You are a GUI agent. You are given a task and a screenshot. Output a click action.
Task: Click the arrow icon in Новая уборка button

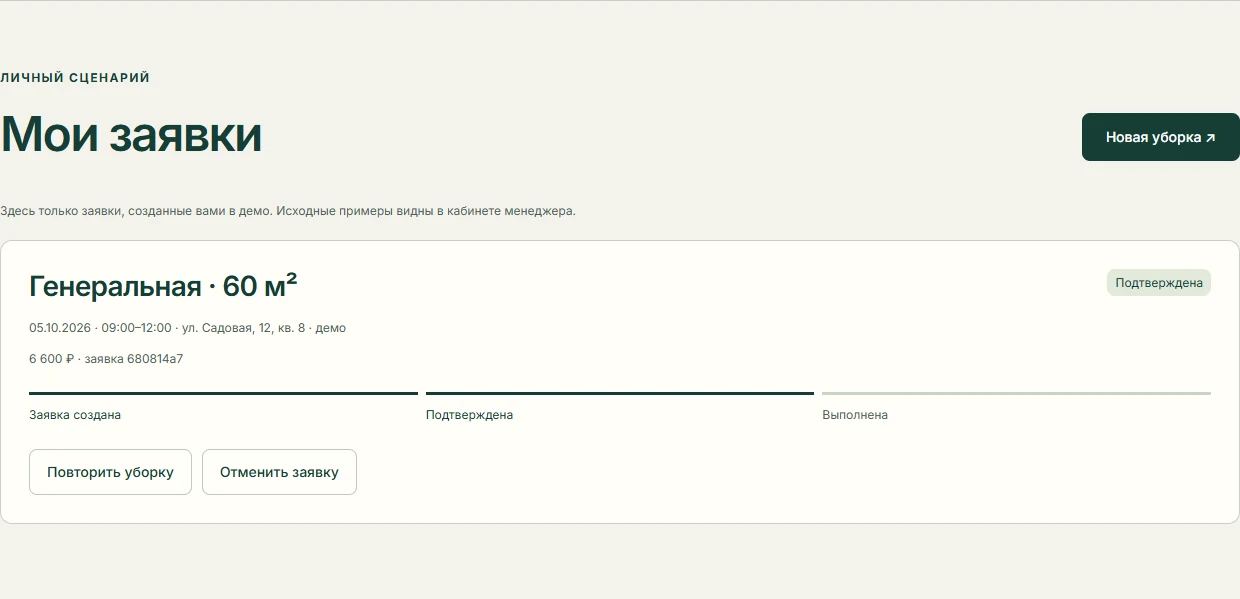[1210, 138]
